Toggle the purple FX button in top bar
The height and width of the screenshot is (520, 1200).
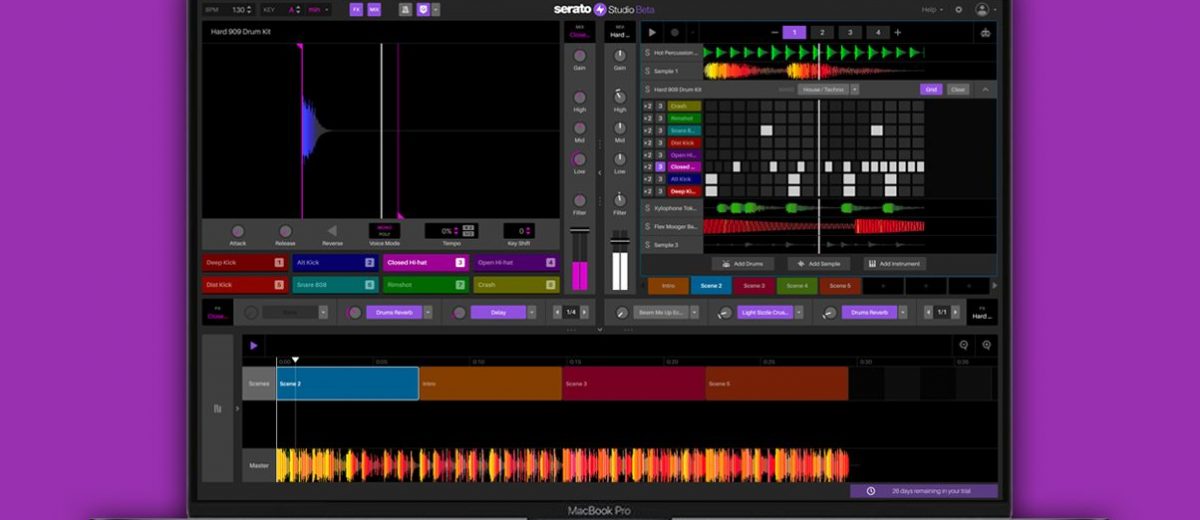[356, 9]
